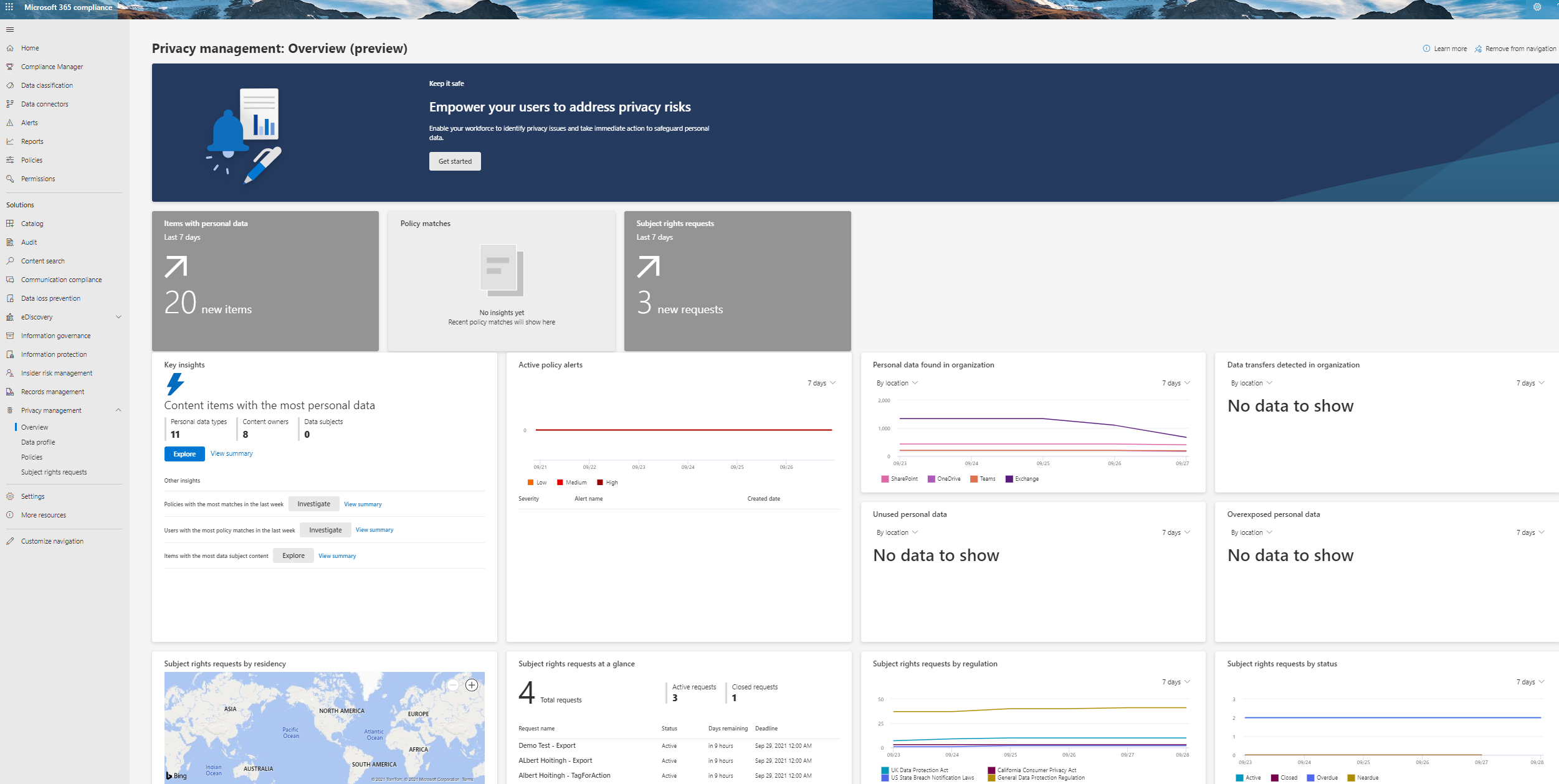Viewport: 1559px width, 784px height.
Task: Click the Data loss prevention sidebar icon
Action: (10, 298)
